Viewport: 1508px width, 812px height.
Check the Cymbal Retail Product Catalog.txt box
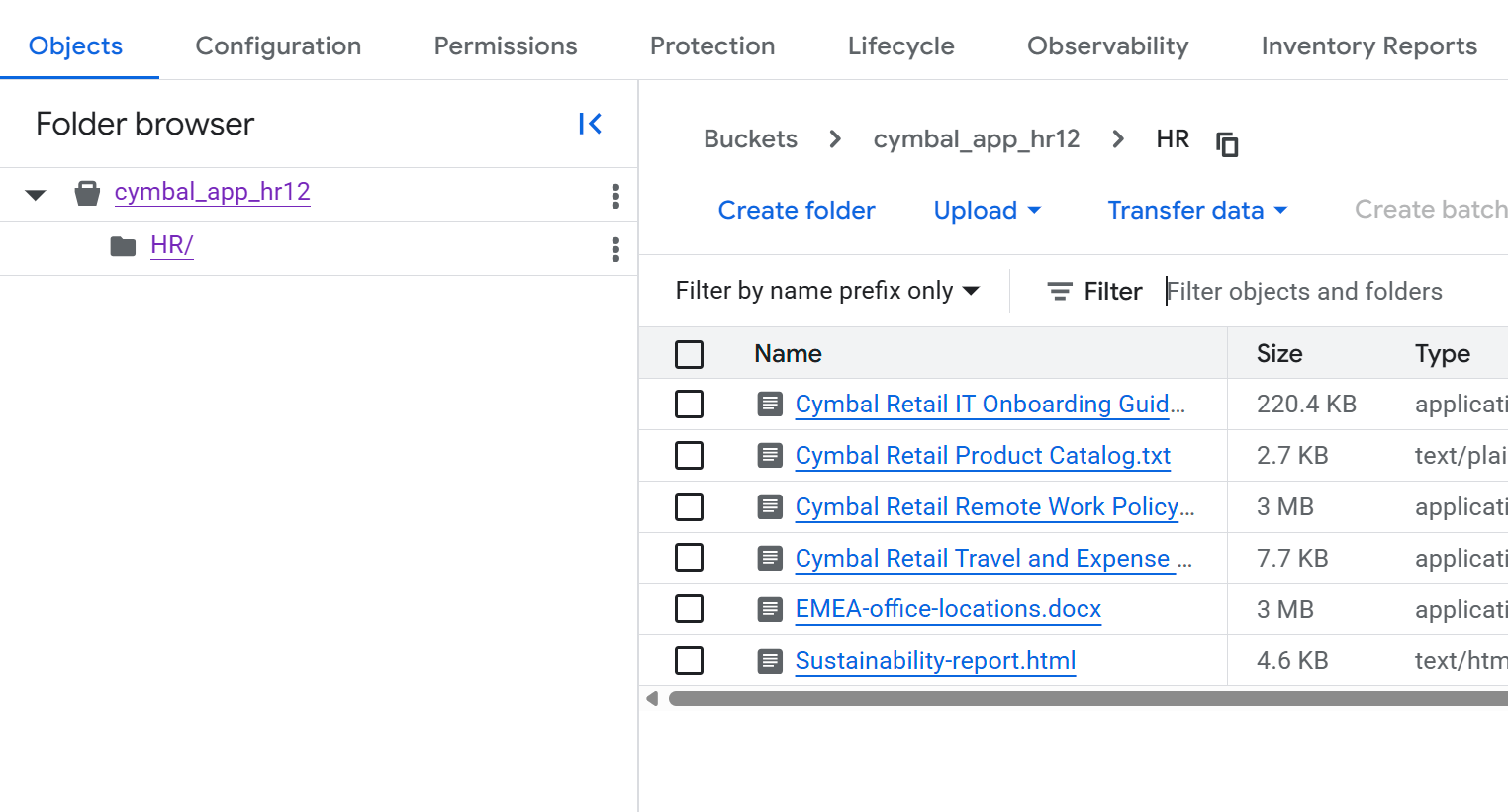pyautogui.click(x=689, y=456)
